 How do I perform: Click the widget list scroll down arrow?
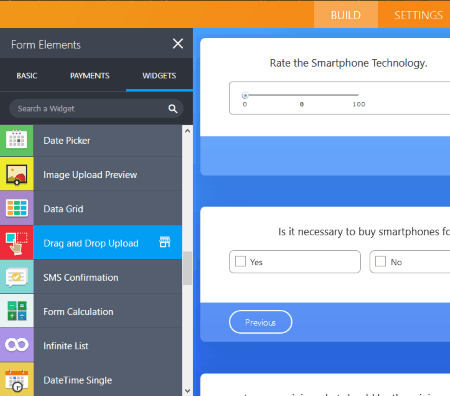click(187, 391)
